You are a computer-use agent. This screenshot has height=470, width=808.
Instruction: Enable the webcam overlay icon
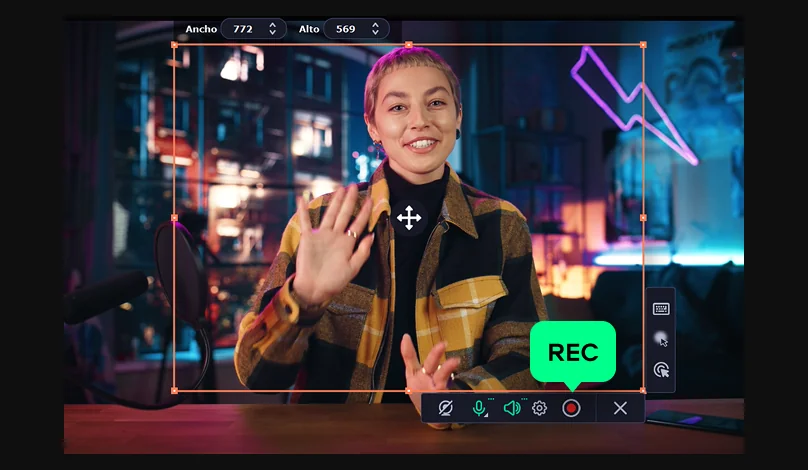(446, 408)
